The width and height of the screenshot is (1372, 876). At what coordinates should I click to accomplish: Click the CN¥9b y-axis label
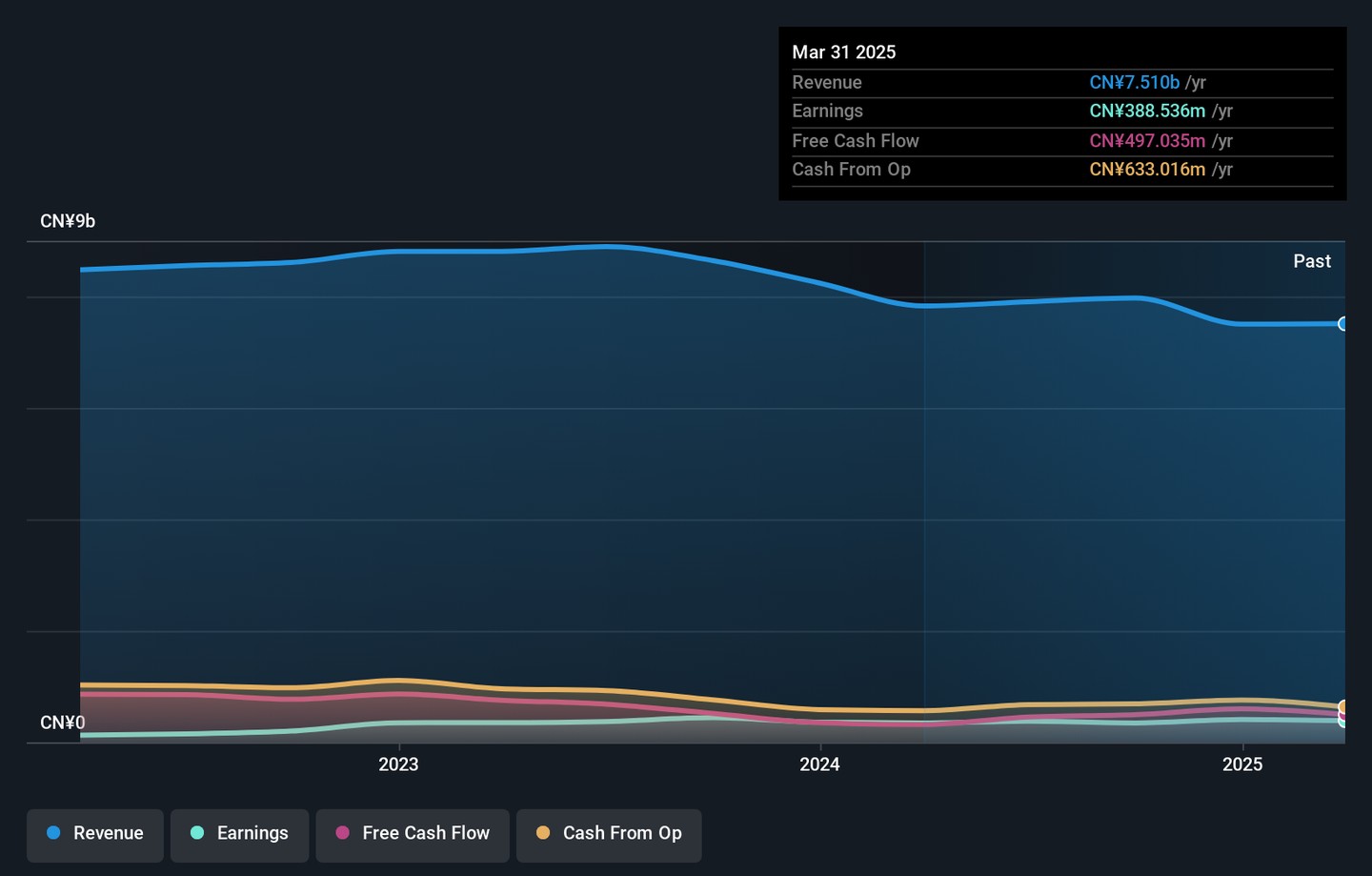click(x=68, y=221)
